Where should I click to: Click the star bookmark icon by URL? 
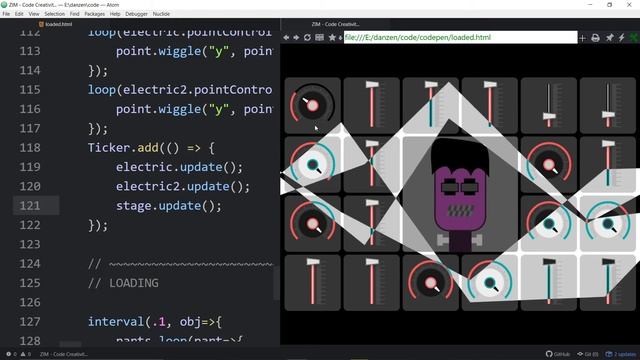[332, 38]
